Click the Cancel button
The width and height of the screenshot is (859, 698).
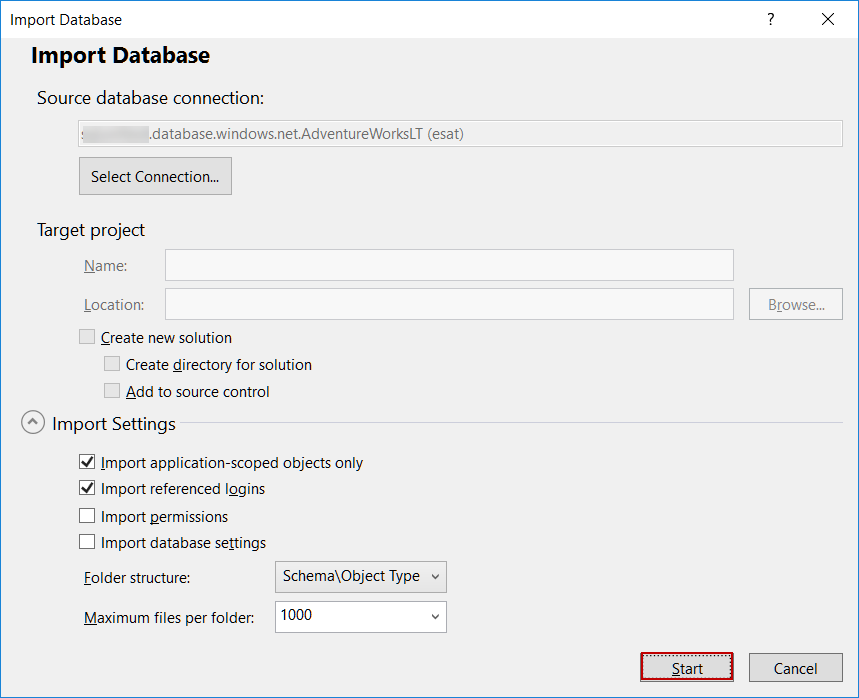pos(795,668)
